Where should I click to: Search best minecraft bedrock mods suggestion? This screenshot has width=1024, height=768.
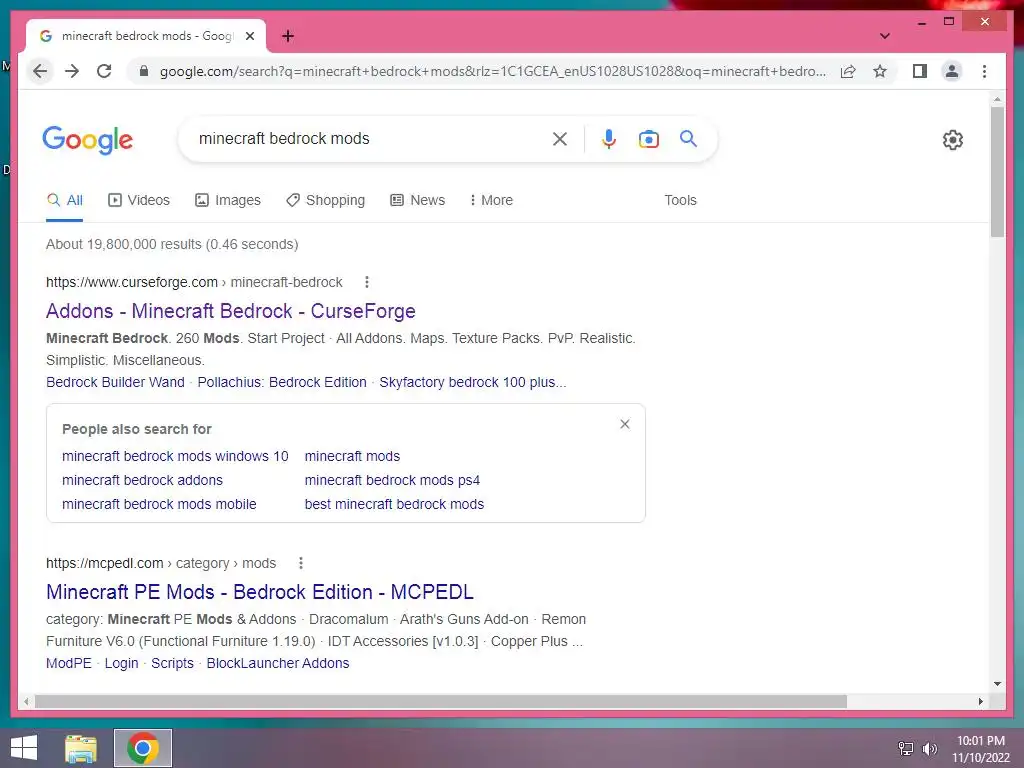[394, 504]
